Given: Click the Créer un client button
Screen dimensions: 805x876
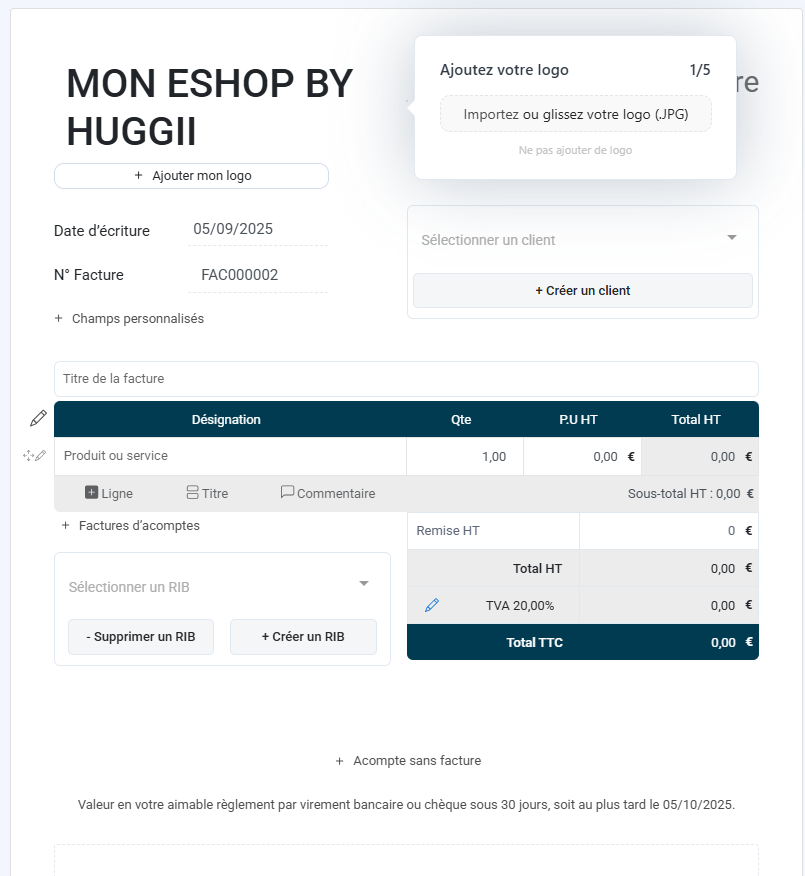Looking at the screenshot, I should click(582, 290).
